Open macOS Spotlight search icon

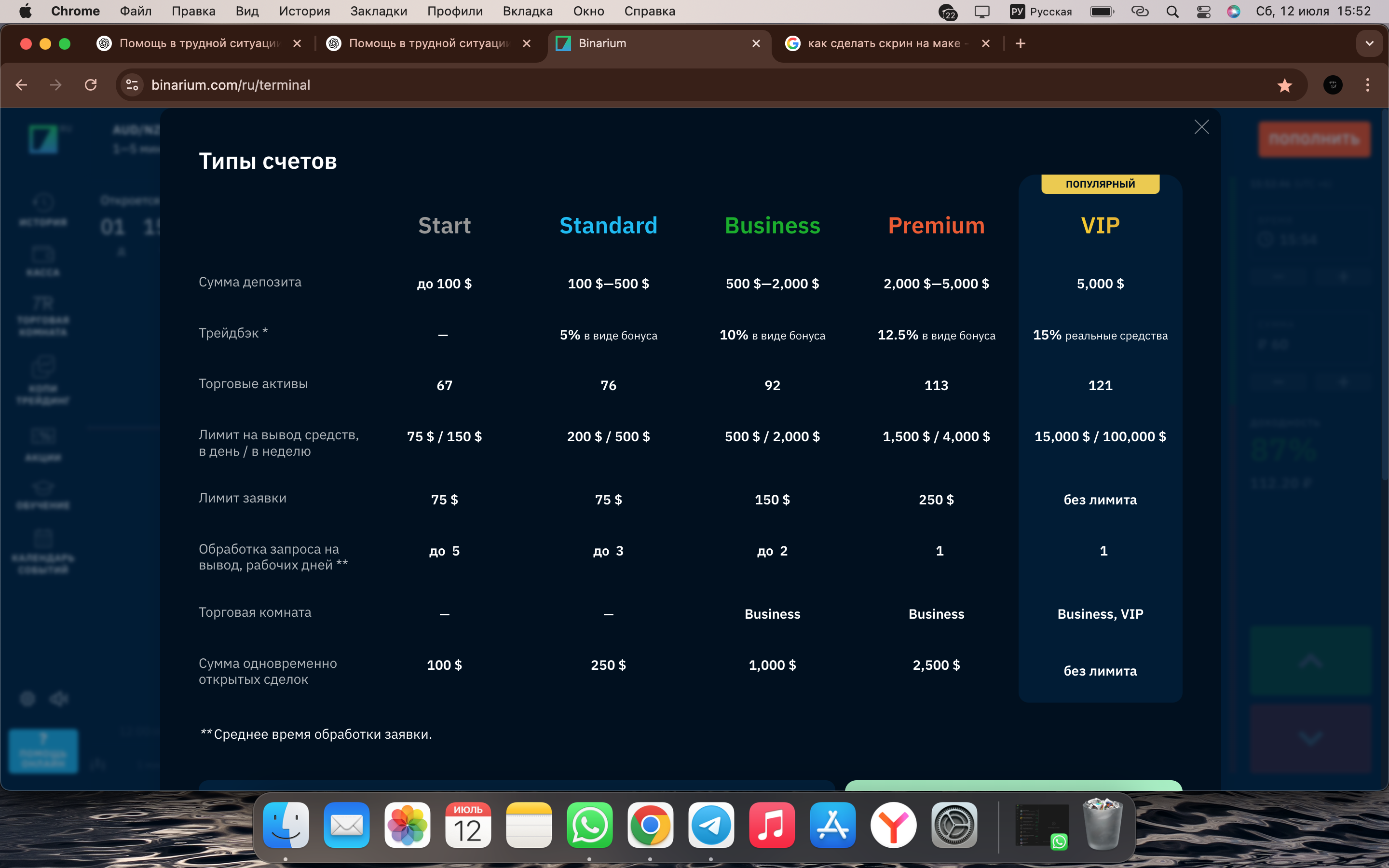[1172, 12]
